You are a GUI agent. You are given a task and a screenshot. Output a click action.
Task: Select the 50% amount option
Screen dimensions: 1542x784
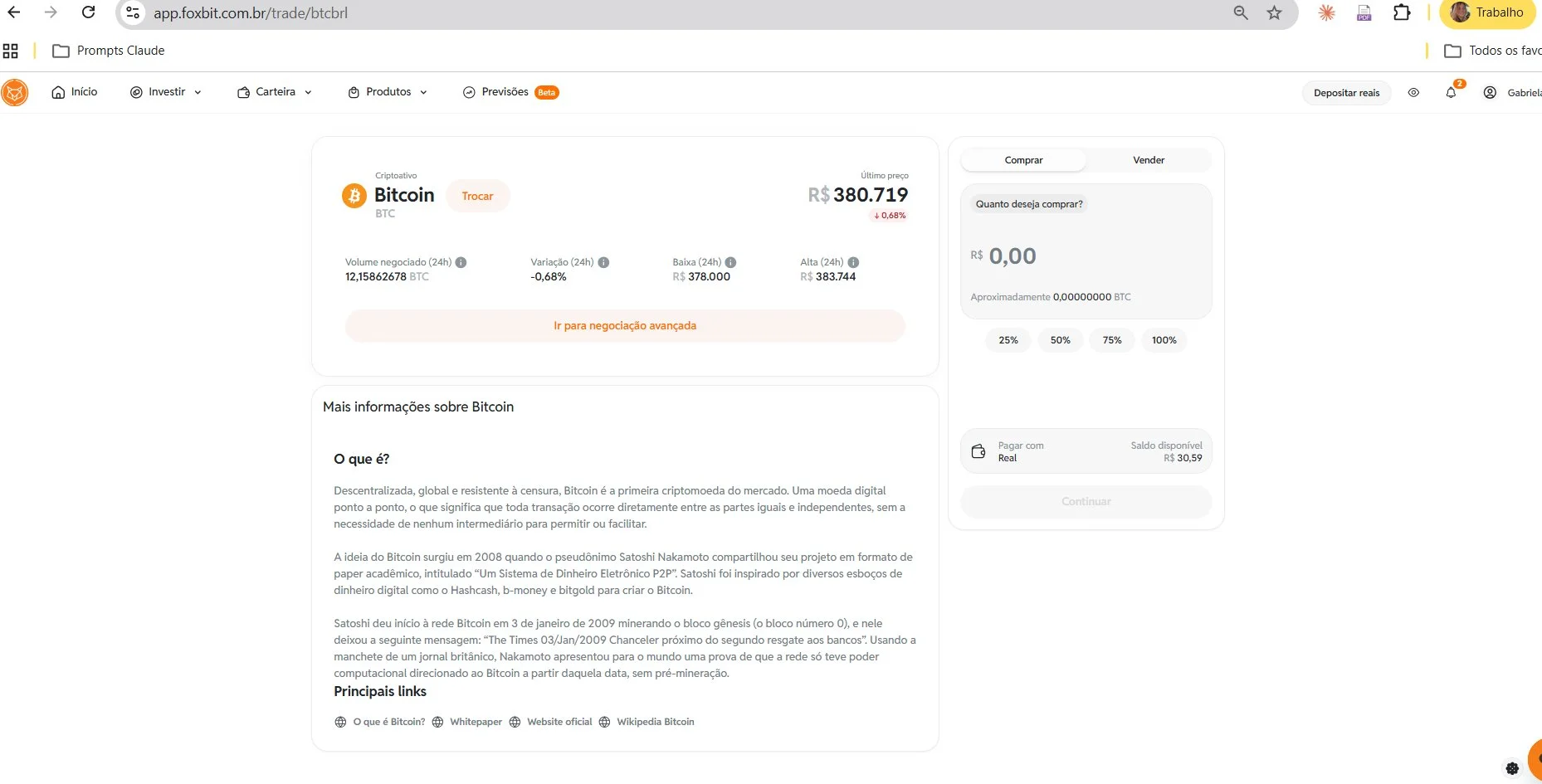point(1060,340)
